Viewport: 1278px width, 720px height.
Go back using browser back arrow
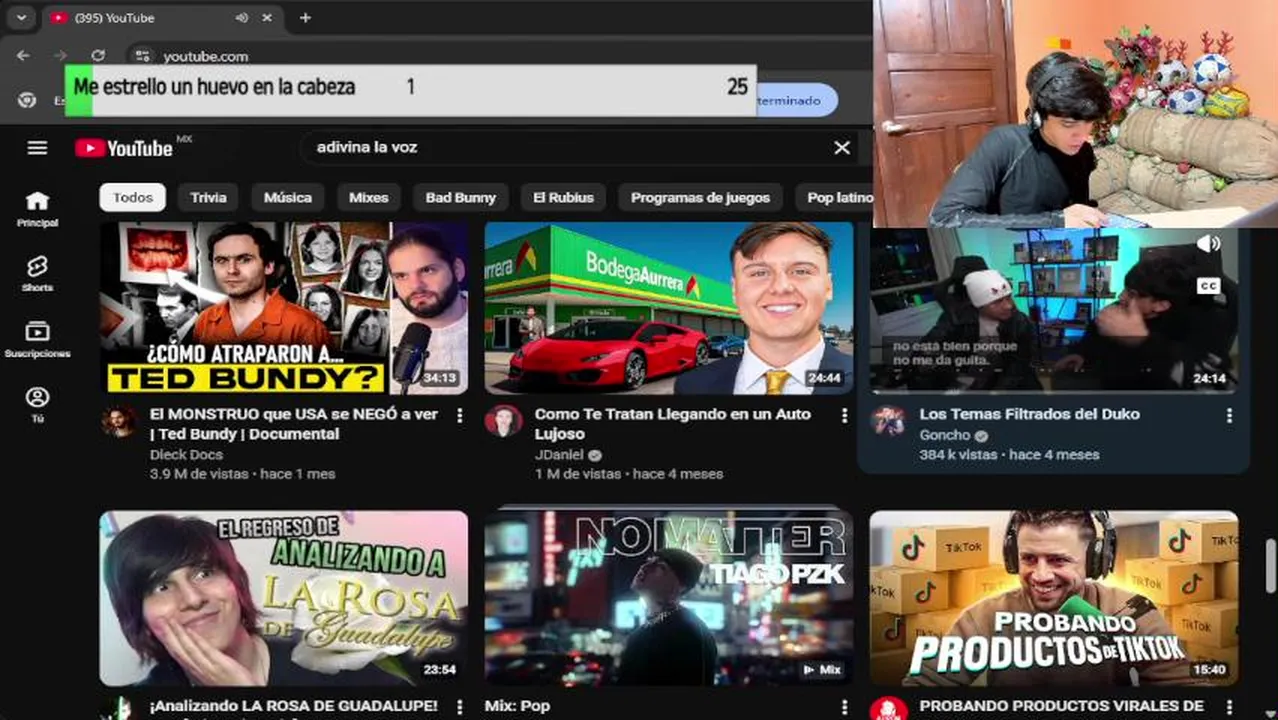pyautogui.click(x=23, y=56)
